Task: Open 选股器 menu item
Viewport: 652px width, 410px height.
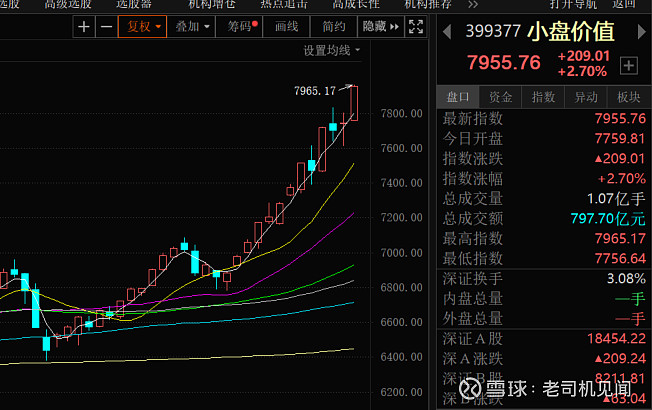Action: click(134, 4)
